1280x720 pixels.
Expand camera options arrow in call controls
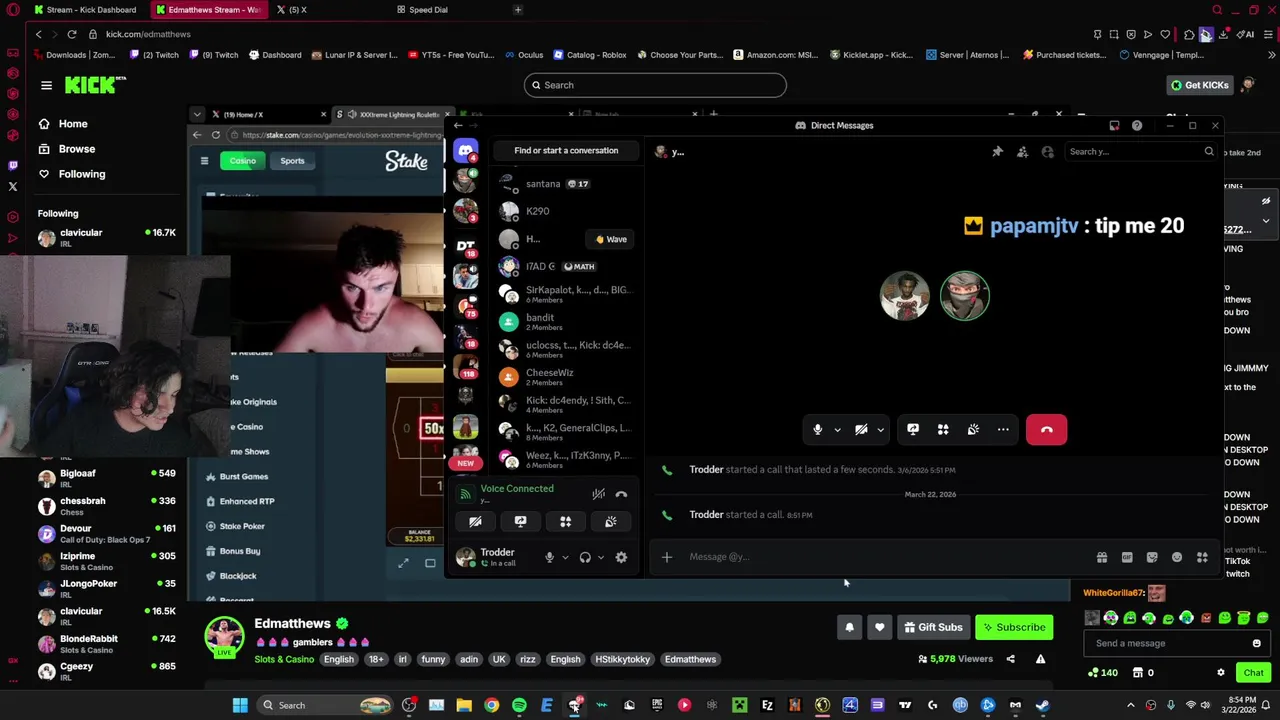[880, 430]
